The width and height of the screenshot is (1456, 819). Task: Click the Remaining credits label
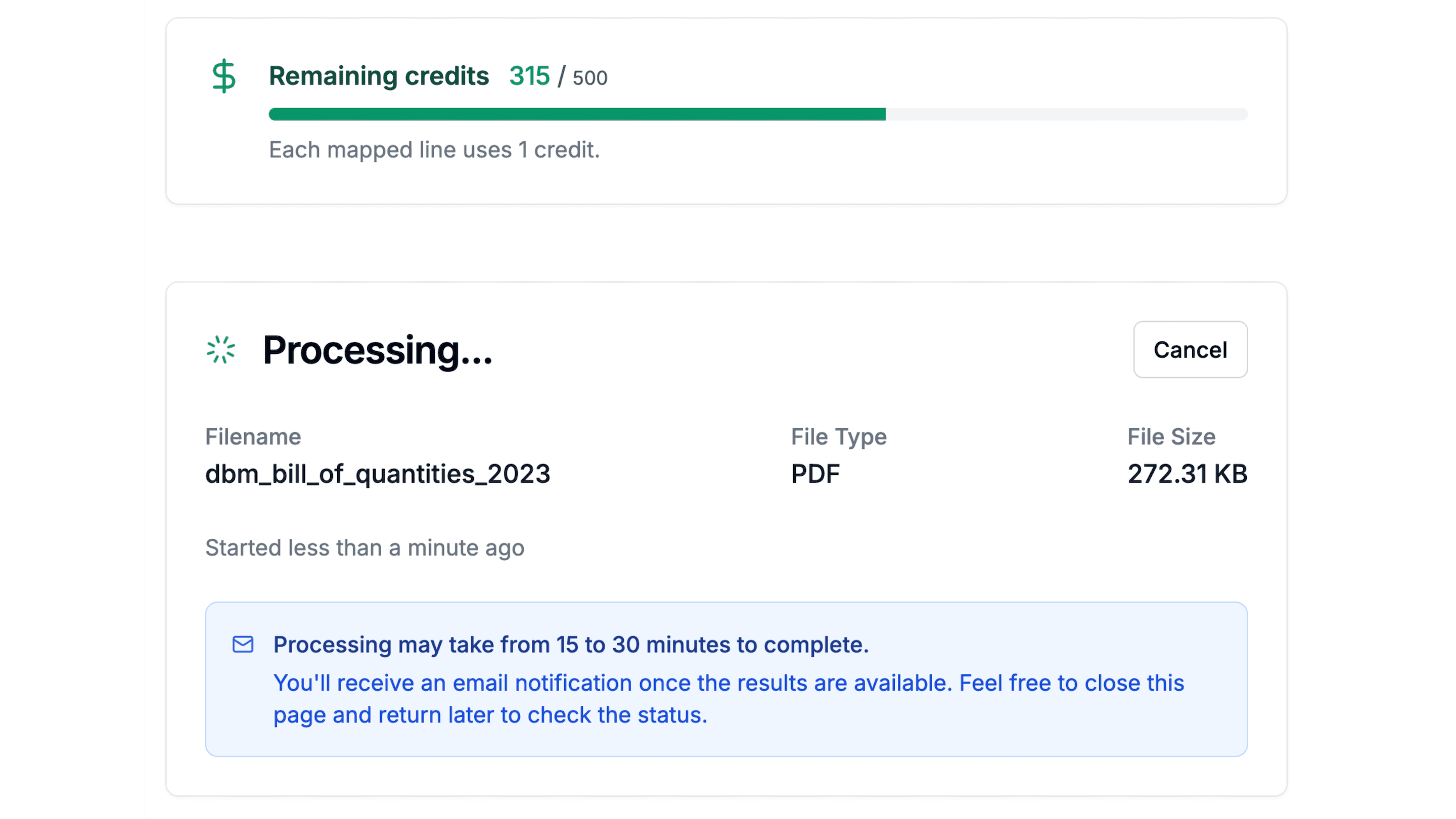[379, 76]
